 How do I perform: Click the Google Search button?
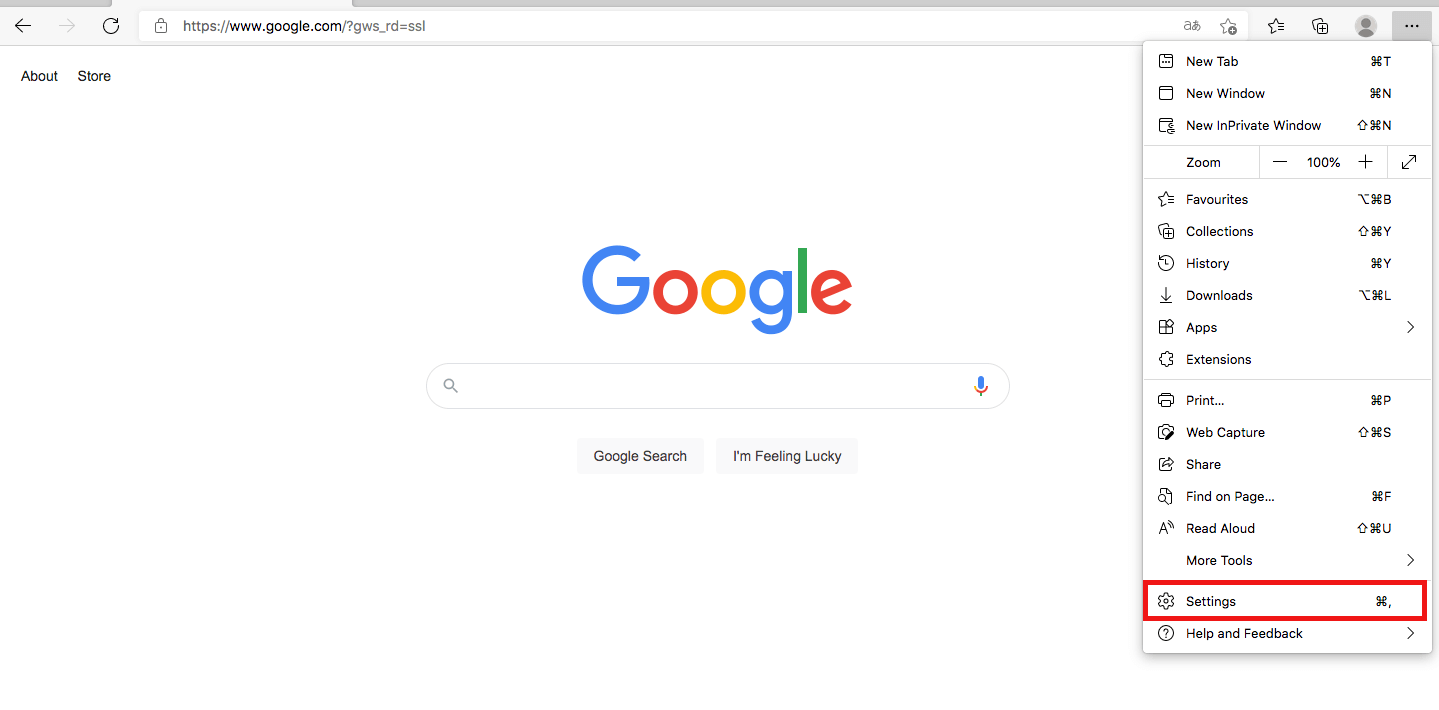coord(640,456)
